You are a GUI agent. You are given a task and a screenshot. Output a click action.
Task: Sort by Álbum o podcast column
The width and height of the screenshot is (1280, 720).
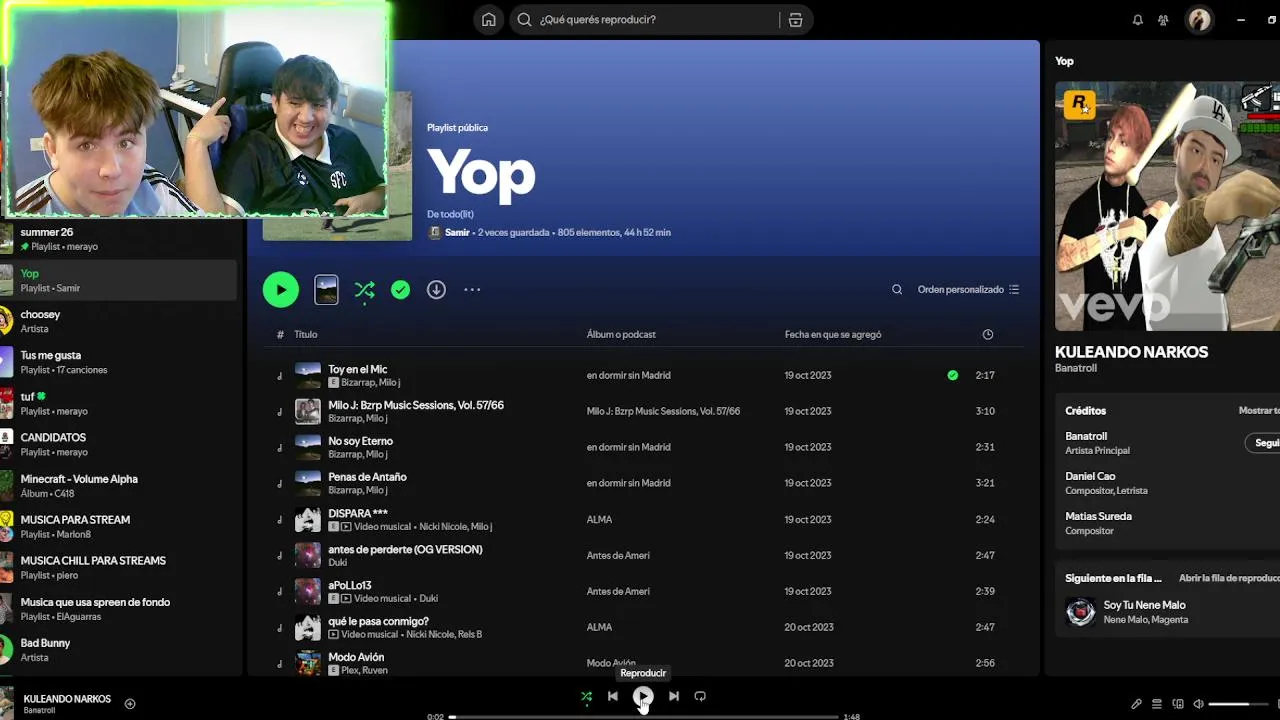(621, 334)
